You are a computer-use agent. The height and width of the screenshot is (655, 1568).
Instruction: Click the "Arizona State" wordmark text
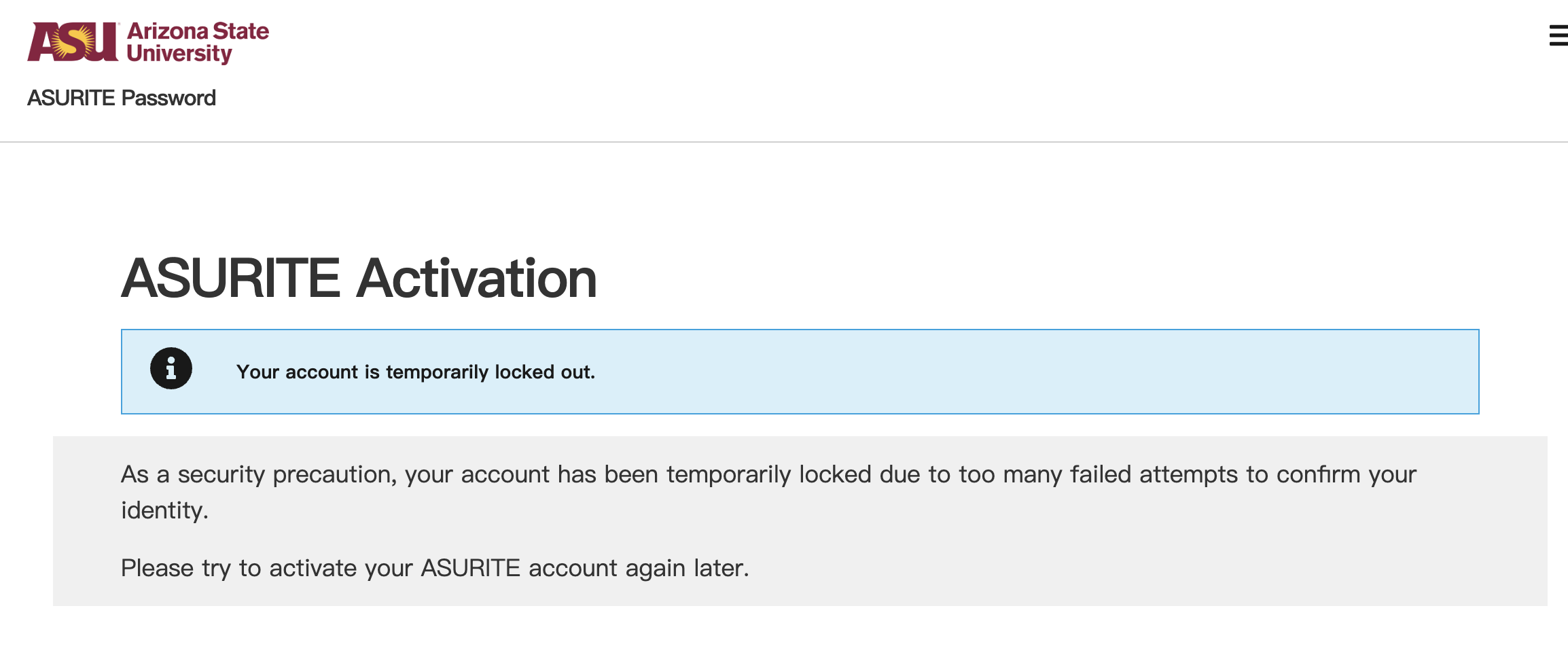(198, 31)
